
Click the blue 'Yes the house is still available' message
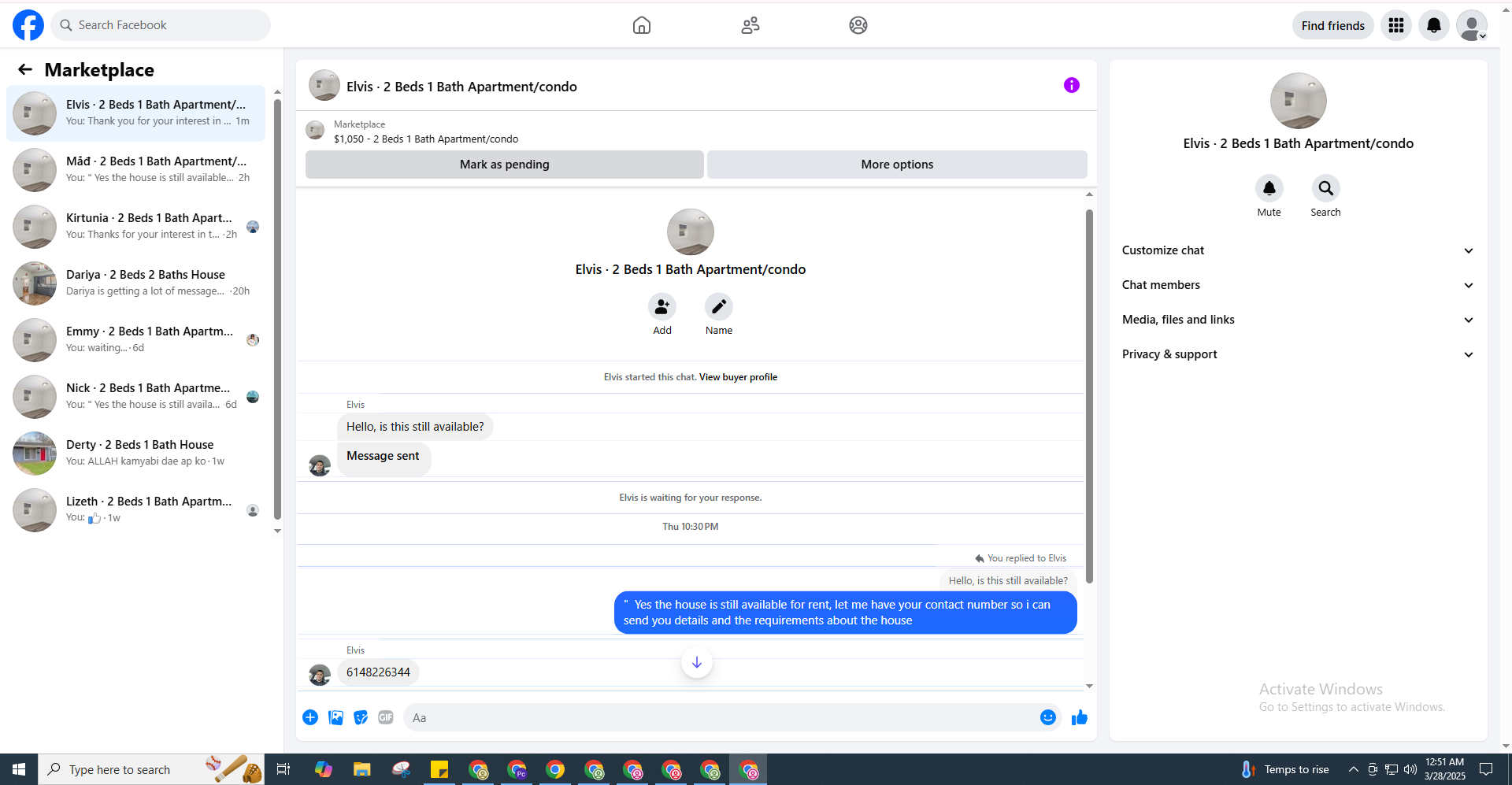846,613
